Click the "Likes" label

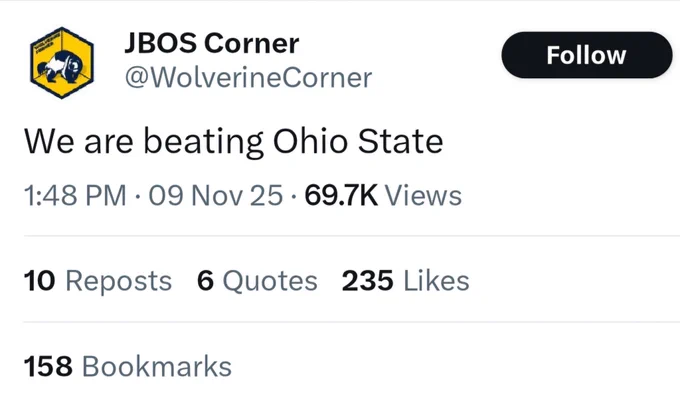click(436, 281)
